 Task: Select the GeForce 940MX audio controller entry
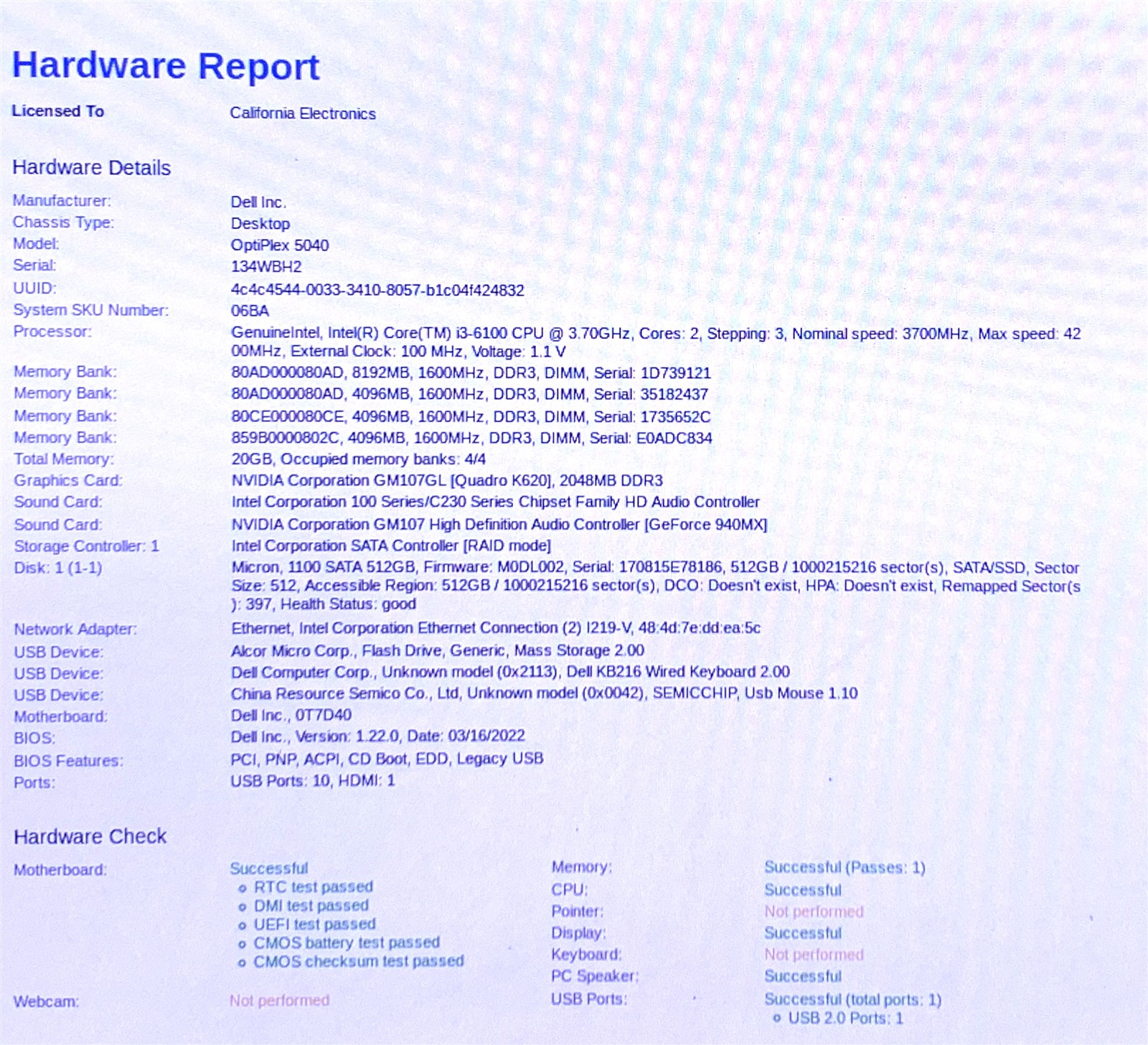[499, 525]
